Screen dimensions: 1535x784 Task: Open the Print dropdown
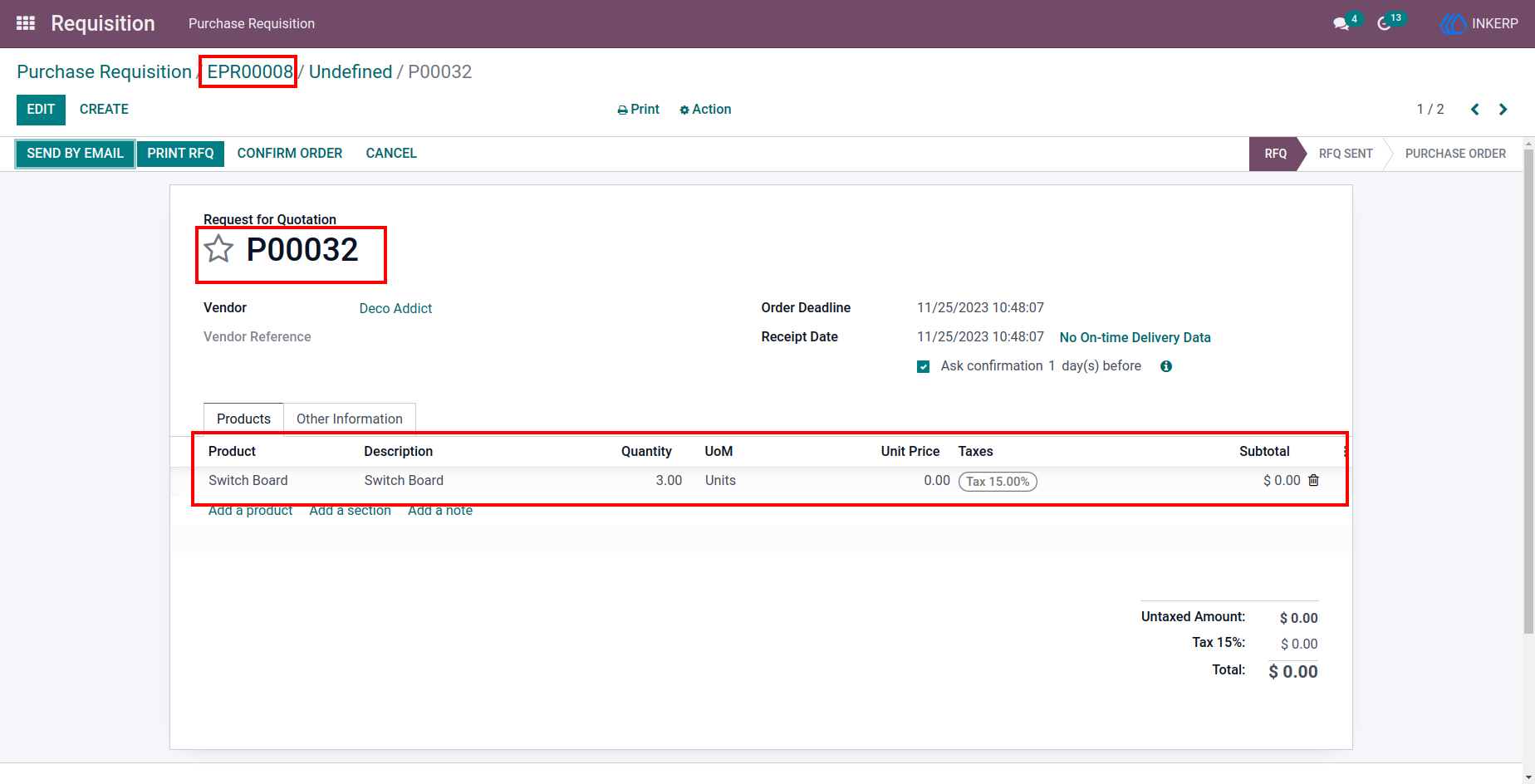point(638,110)
